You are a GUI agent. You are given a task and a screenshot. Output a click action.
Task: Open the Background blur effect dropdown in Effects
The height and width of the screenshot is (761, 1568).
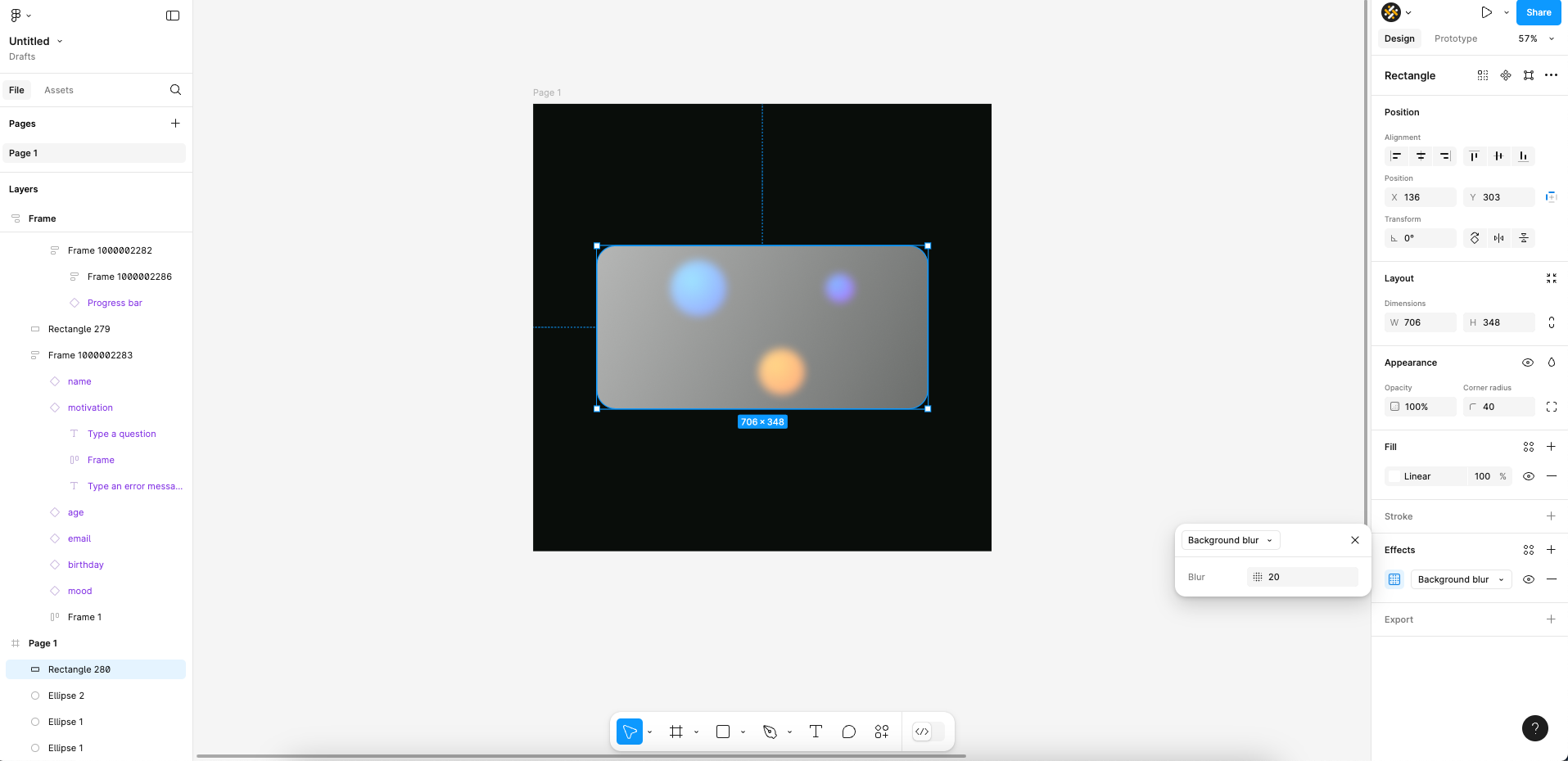click(1461, 579)
